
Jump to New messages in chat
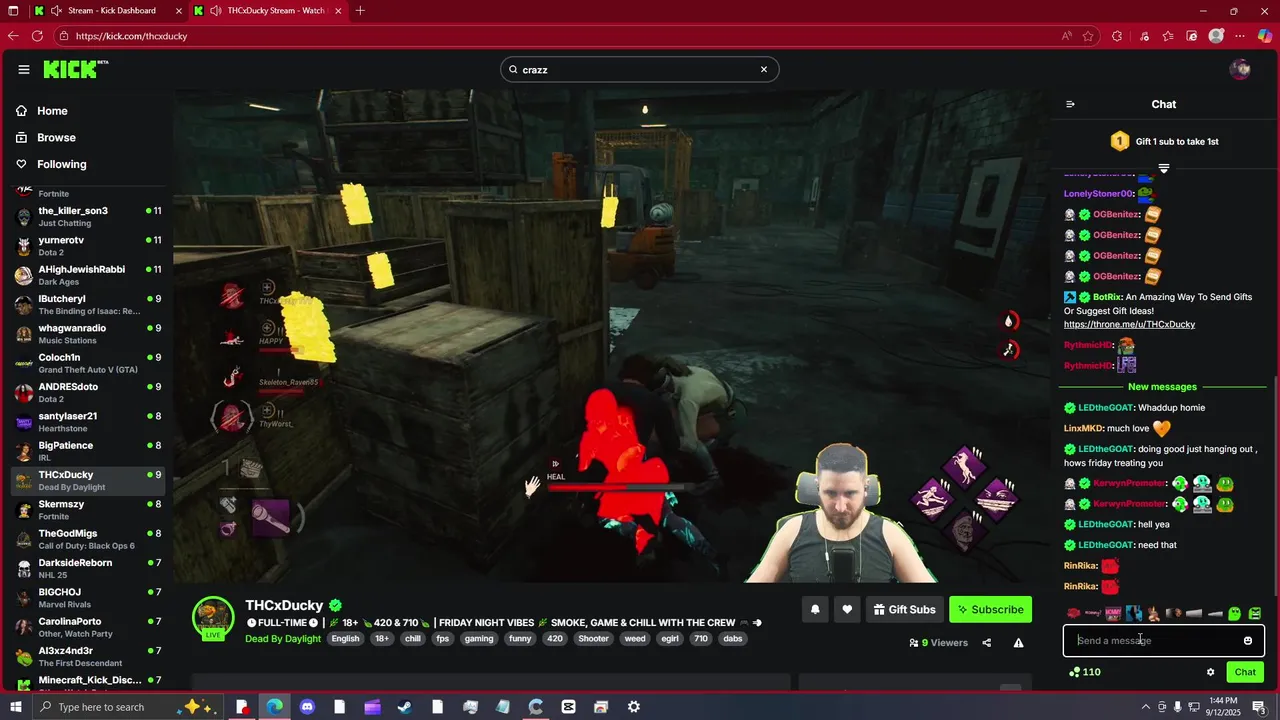coord(1162,387)
